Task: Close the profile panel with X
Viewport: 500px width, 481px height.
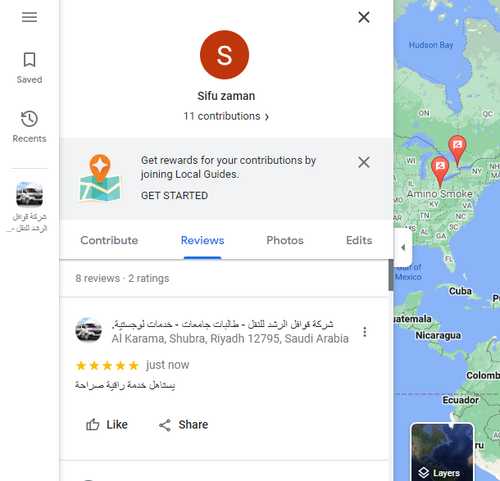Action: click(x=364, y=17)
